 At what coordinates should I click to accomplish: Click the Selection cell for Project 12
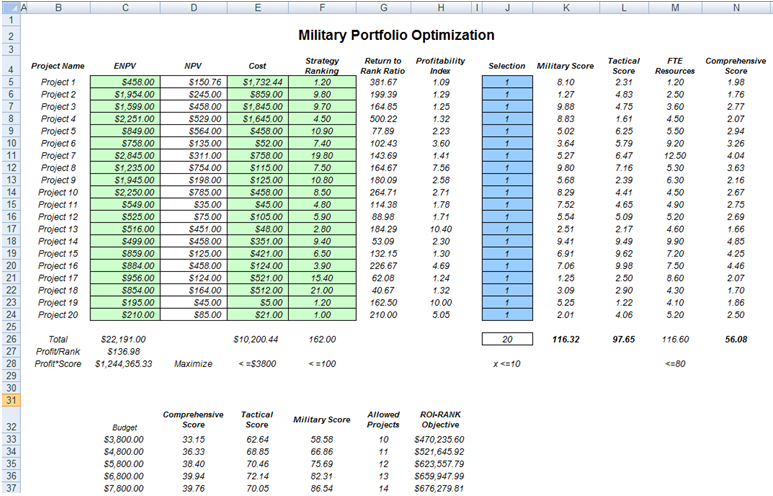click(507, 217)
